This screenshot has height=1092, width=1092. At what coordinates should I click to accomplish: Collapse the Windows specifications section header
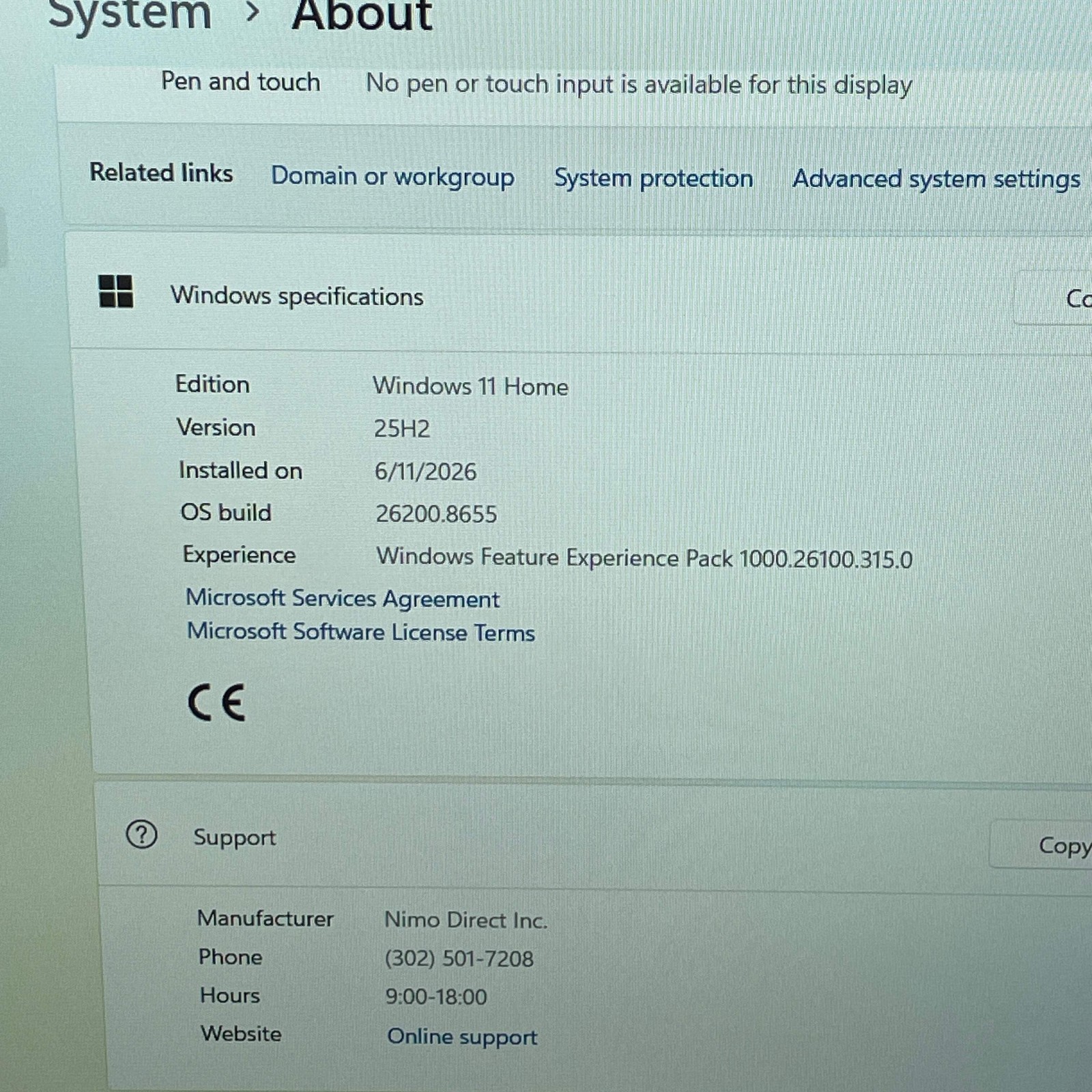[x=580, y=295]
